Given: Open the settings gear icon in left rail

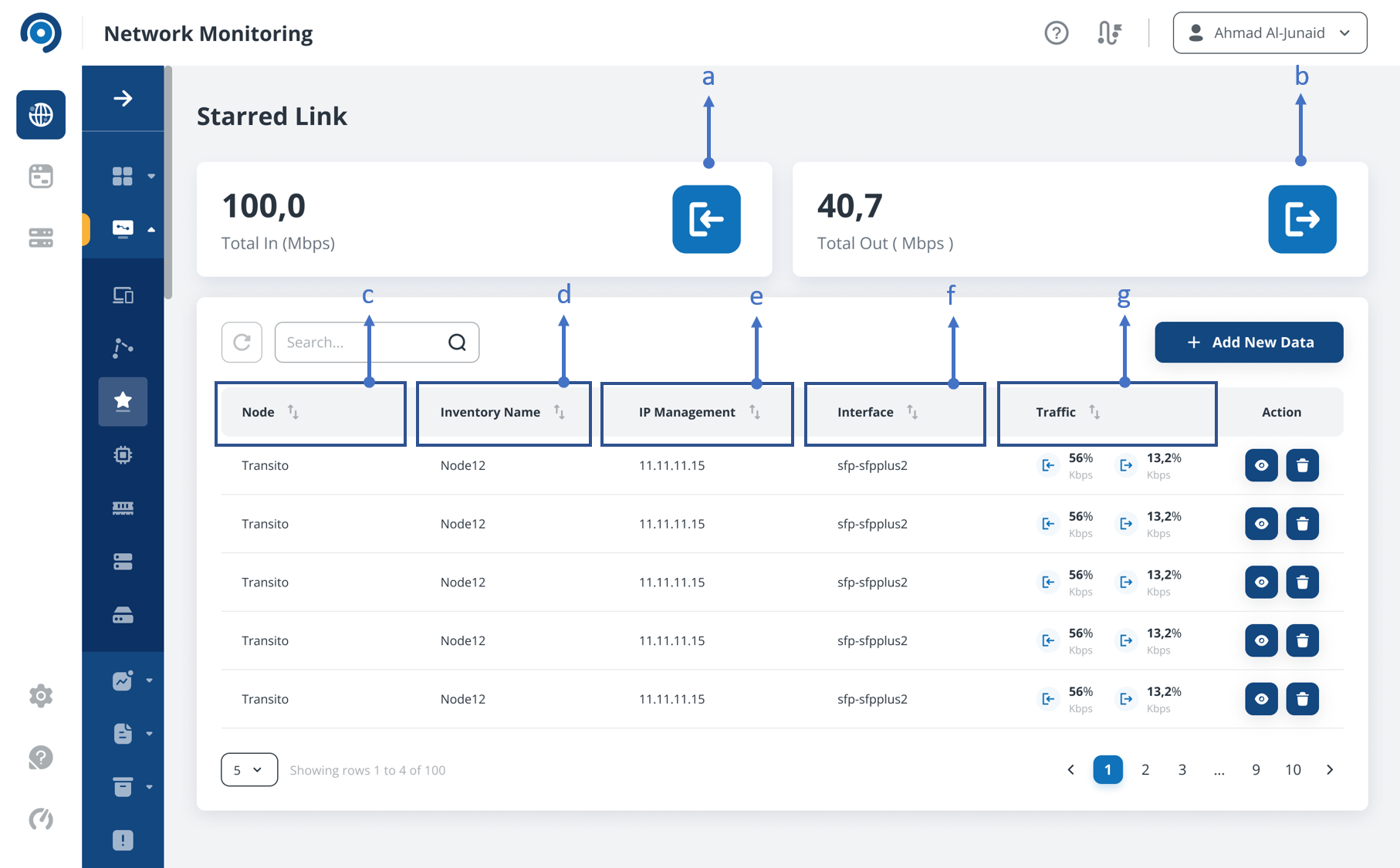Looking at the screenshot, I should [41, 696].
